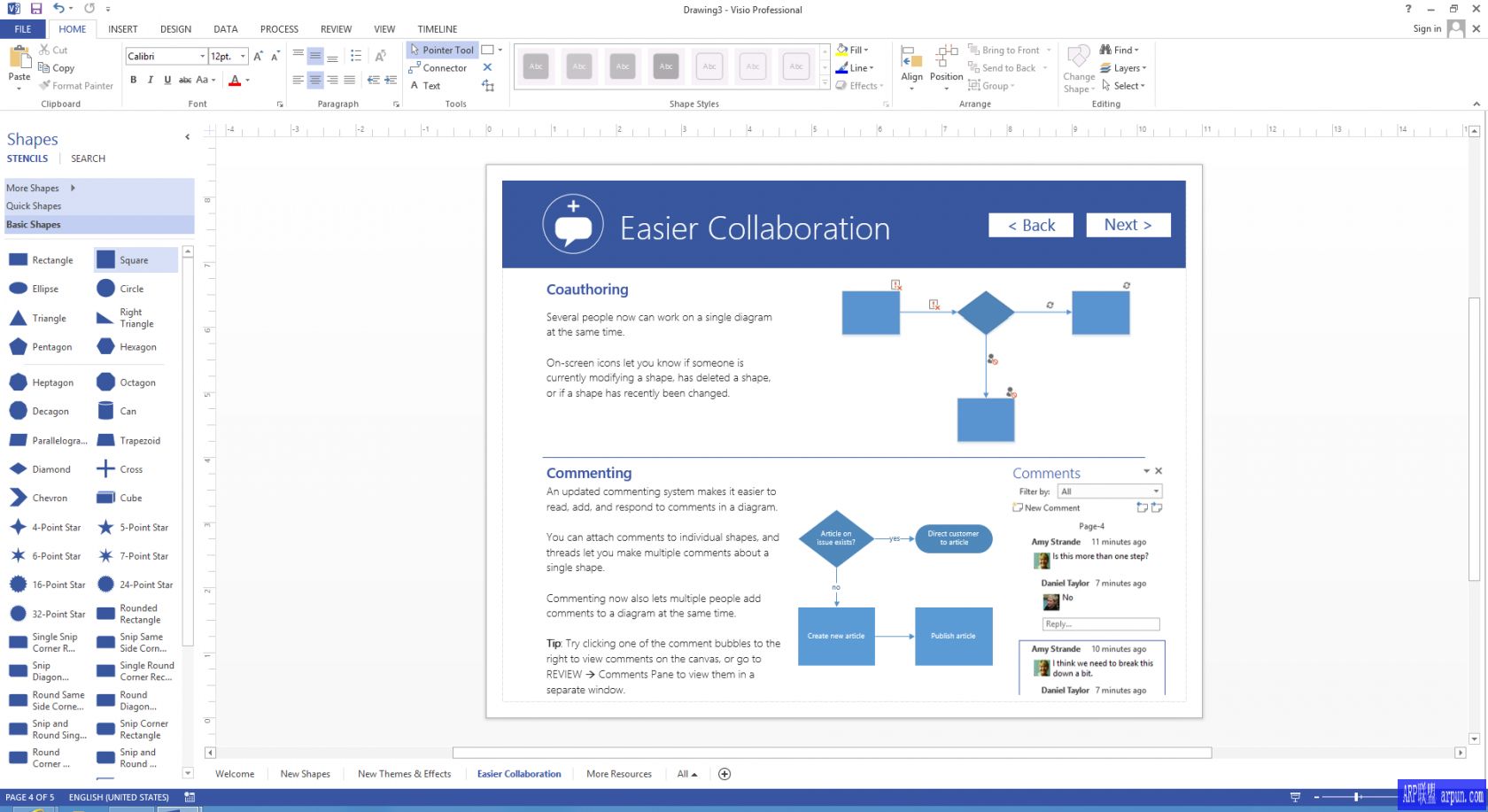Open the Calibri font dropdown
1488x812 pixels.
[x=203, y=56]
